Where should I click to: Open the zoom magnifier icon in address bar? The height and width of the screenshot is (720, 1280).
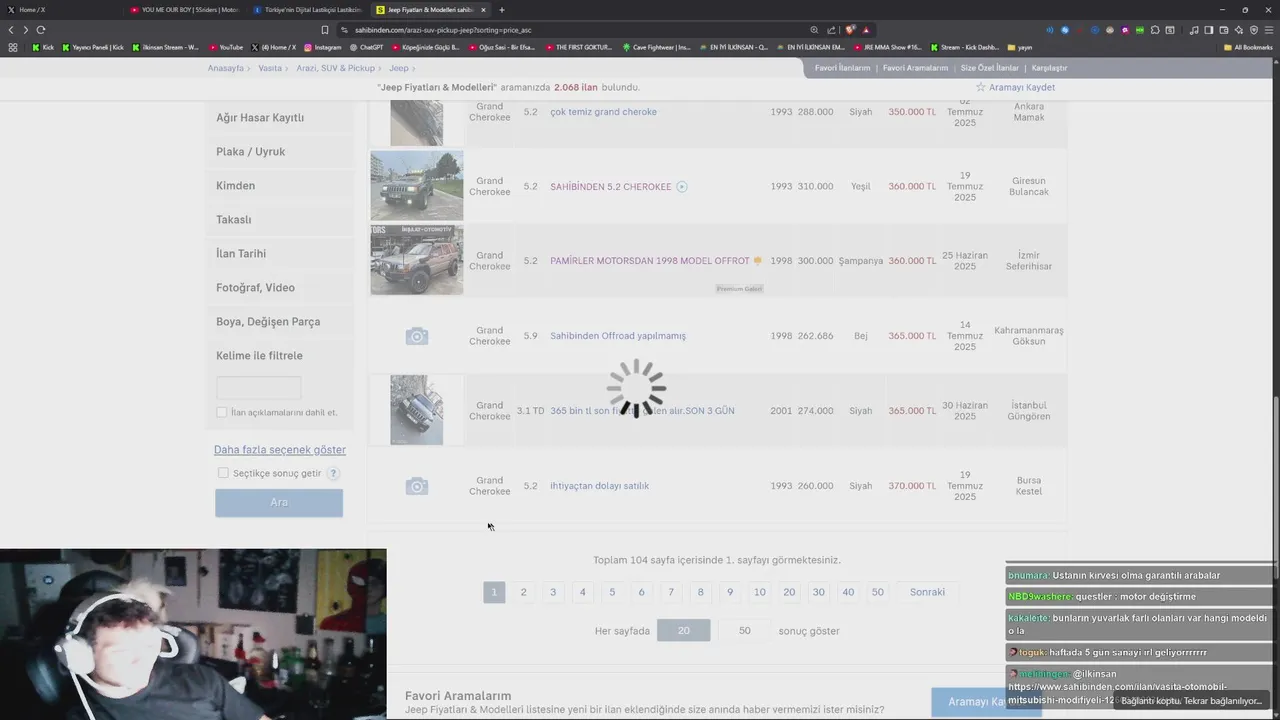point(814,30)
